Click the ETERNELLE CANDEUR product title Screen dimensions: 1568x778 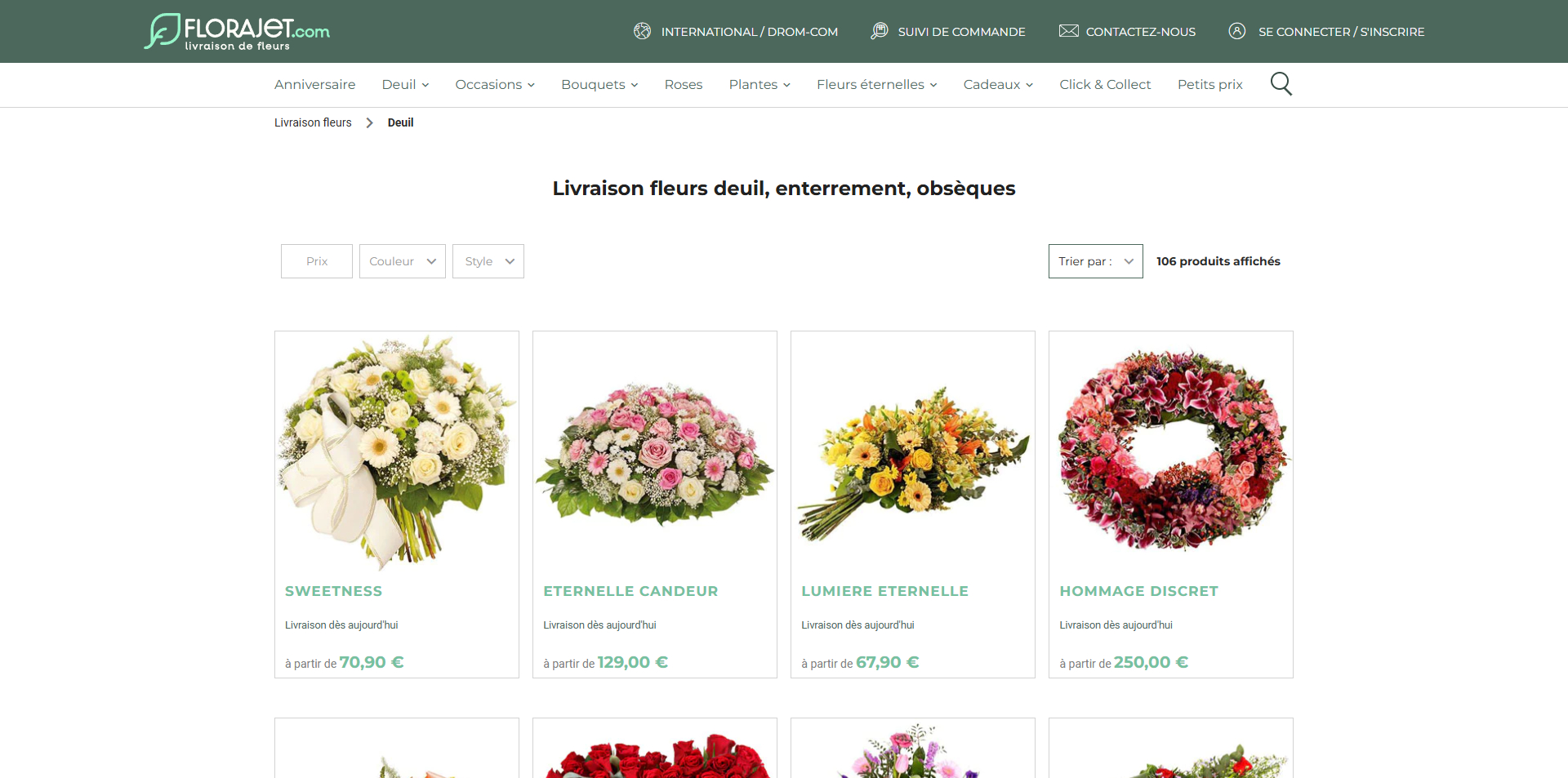coord(630,591)
